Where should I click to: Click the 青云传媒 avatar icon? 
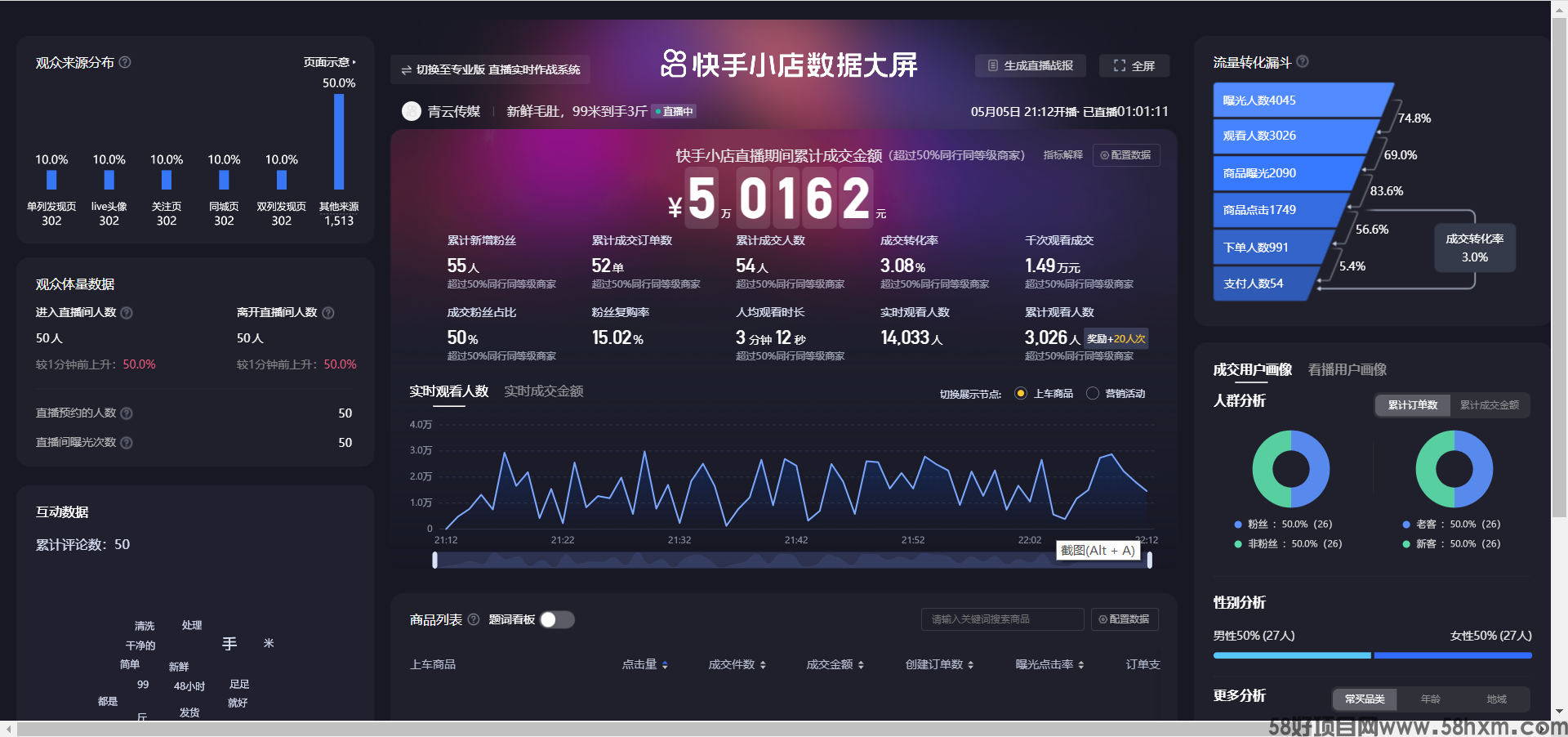(412, 111)
